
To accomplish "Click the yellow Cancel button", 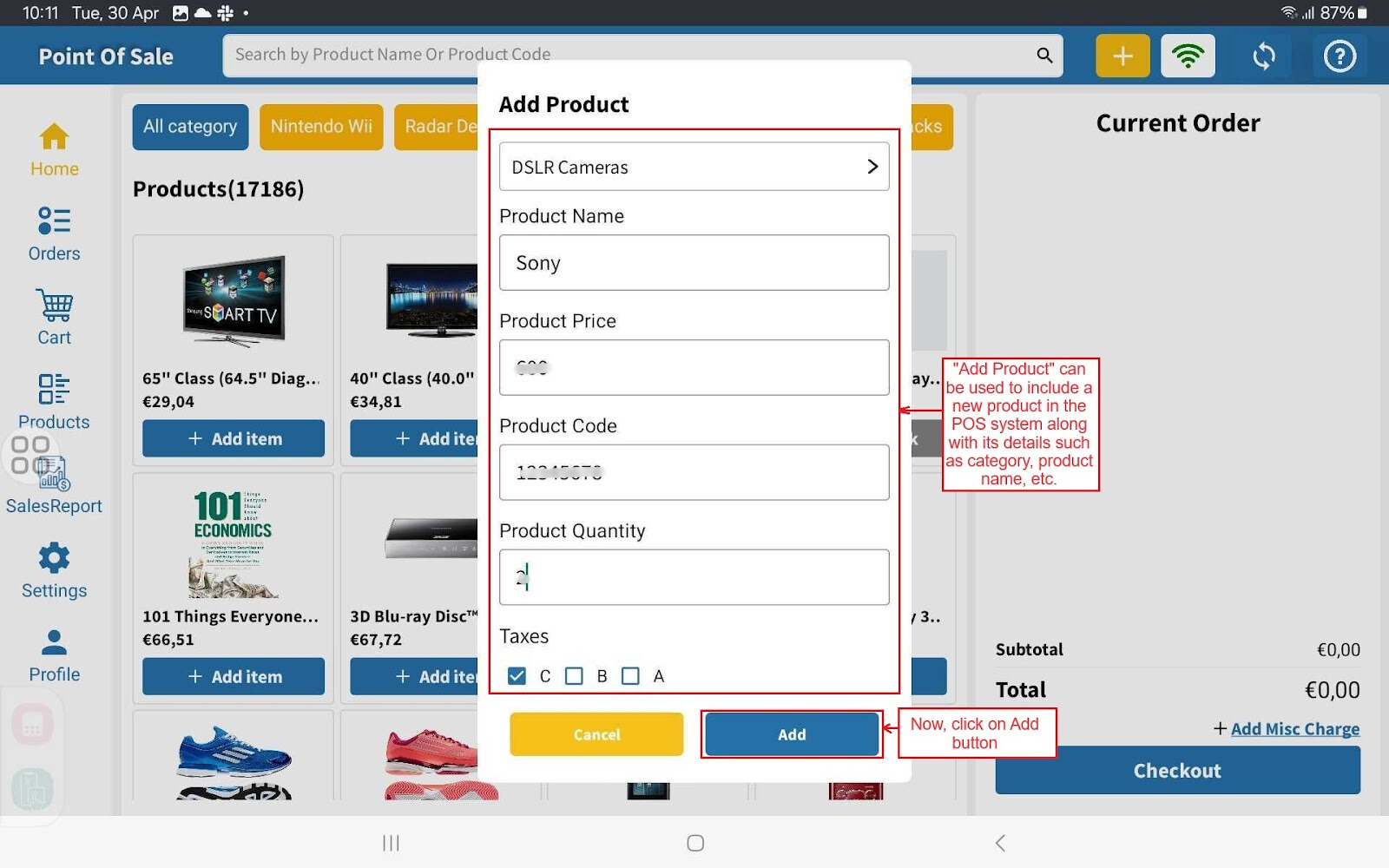I will pyautogui.click(x=596, y=734).
